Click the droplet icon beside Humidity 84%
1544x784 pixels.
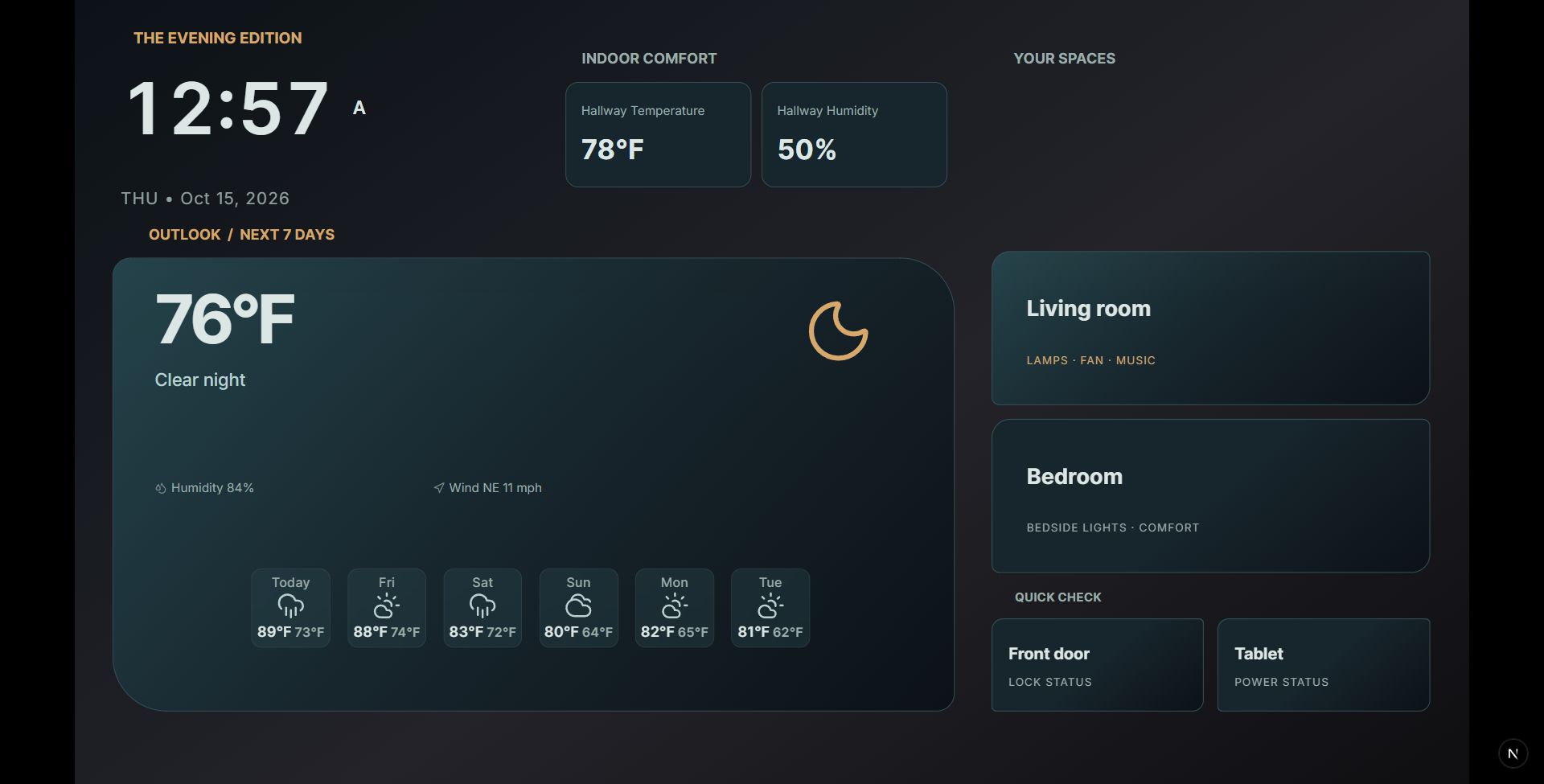161,488
